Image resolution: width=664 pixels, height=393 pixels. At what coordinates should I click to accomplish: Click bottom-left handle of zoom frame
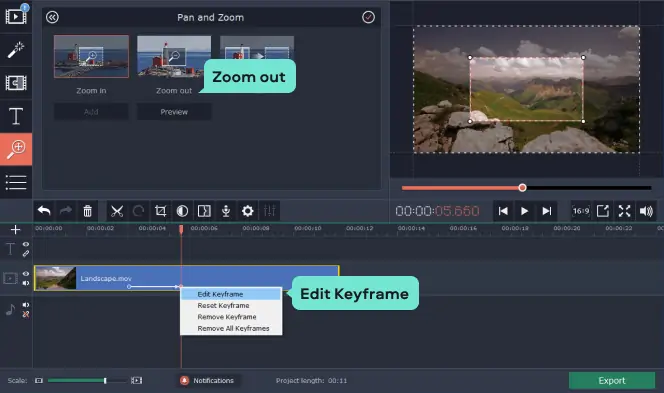coord(470,121)
